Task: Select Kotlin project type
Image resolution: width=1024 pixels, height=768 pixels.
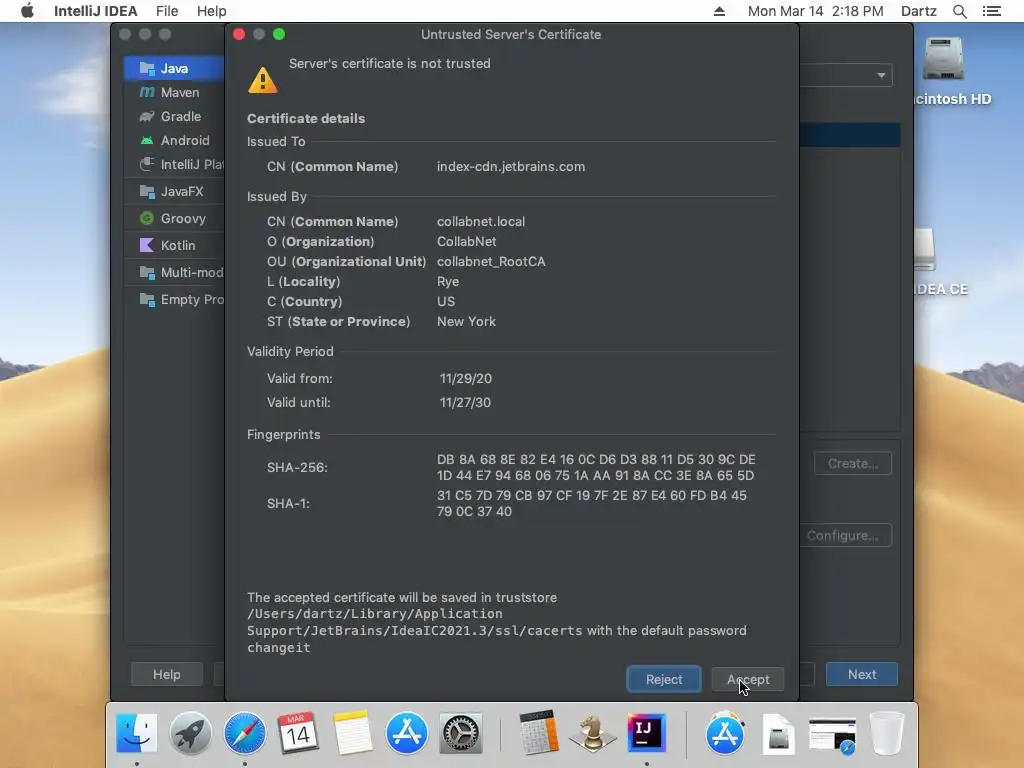Action: 174,246
